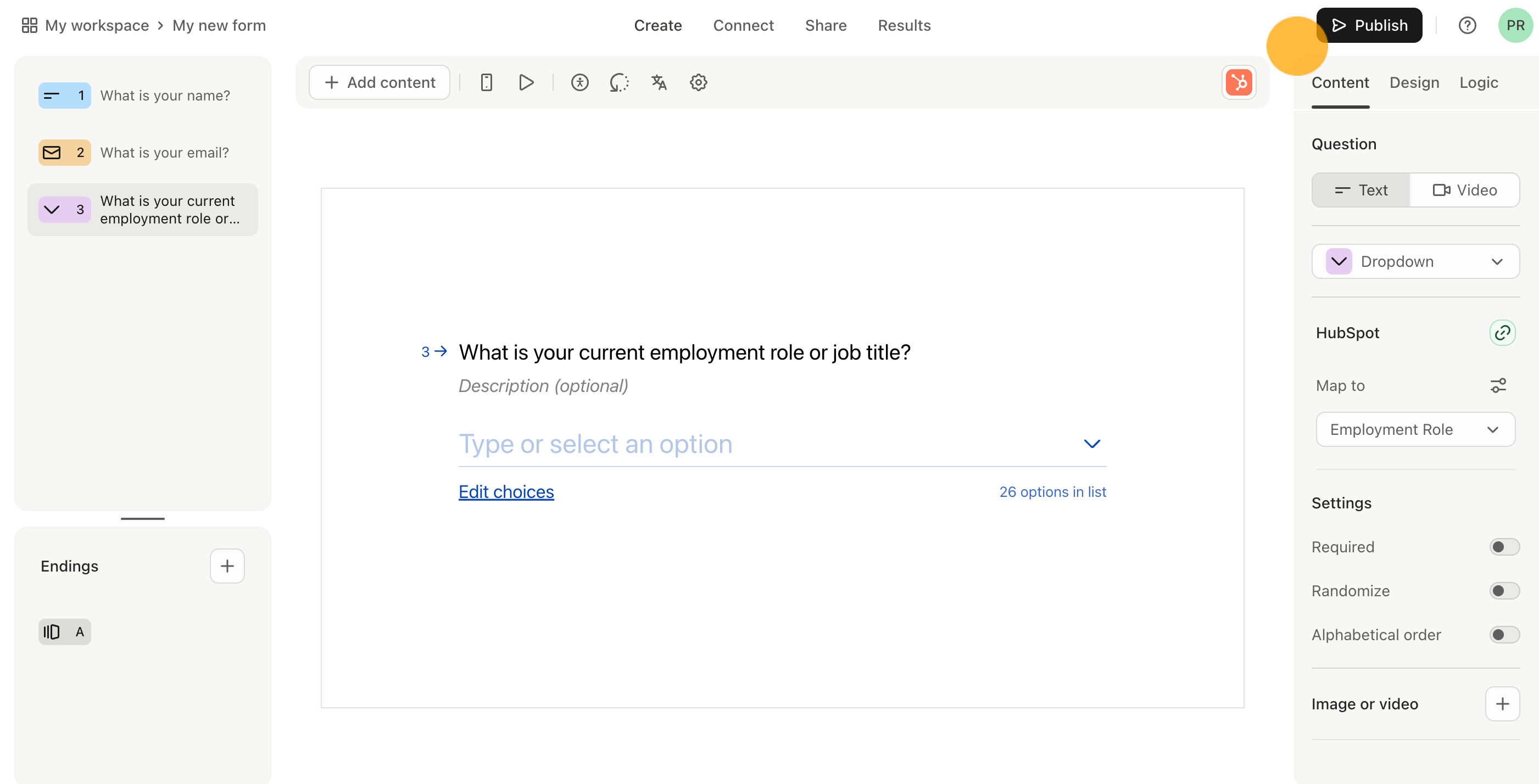Click the HubSpot section label

[x=1347, y=333]
